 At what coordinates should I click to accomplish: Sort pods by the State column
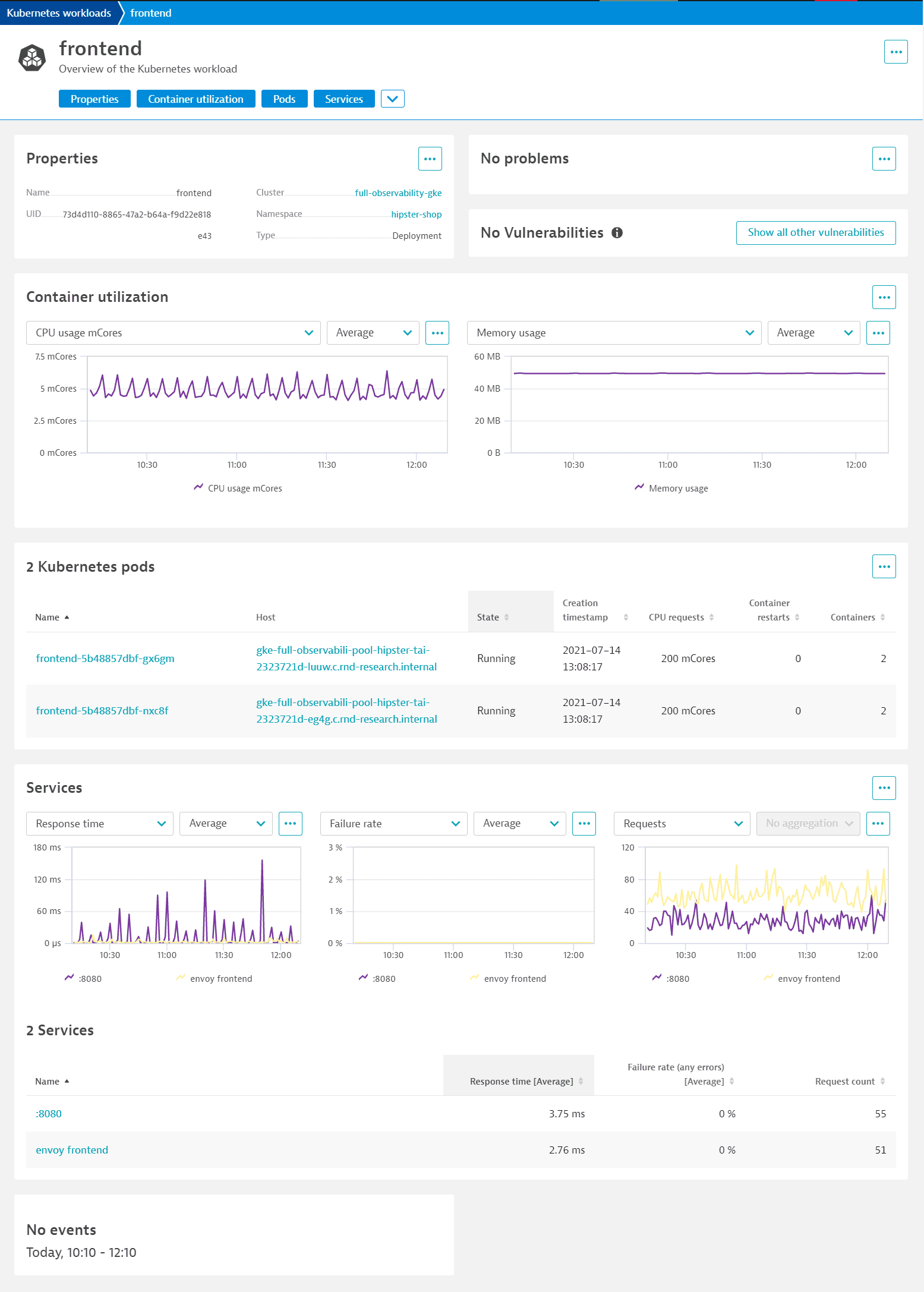coord(493,617)
